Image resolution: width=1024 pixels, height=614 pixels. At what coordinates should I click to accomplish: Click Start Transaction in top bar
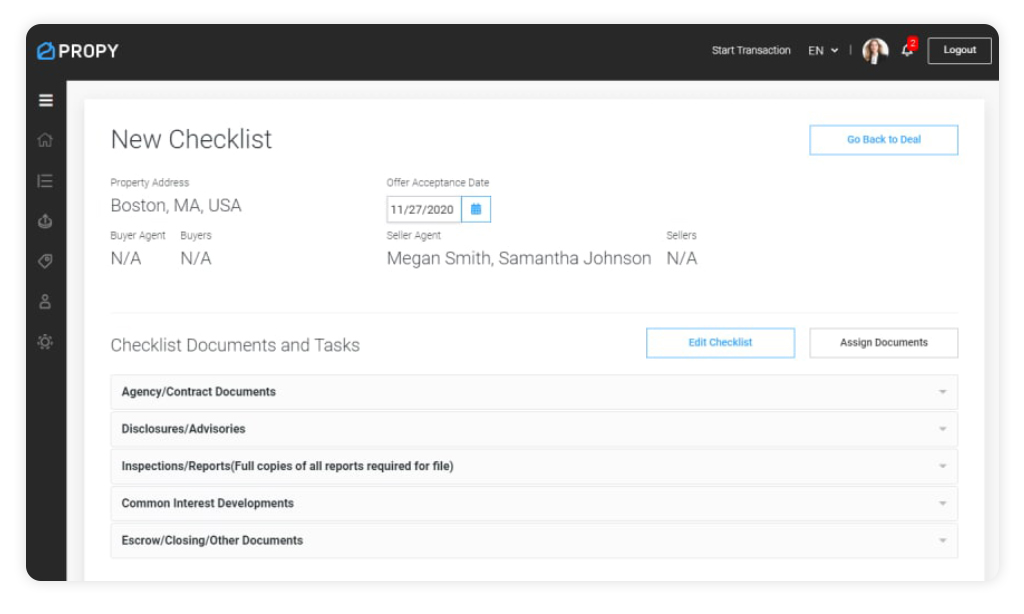coord(751,51)
